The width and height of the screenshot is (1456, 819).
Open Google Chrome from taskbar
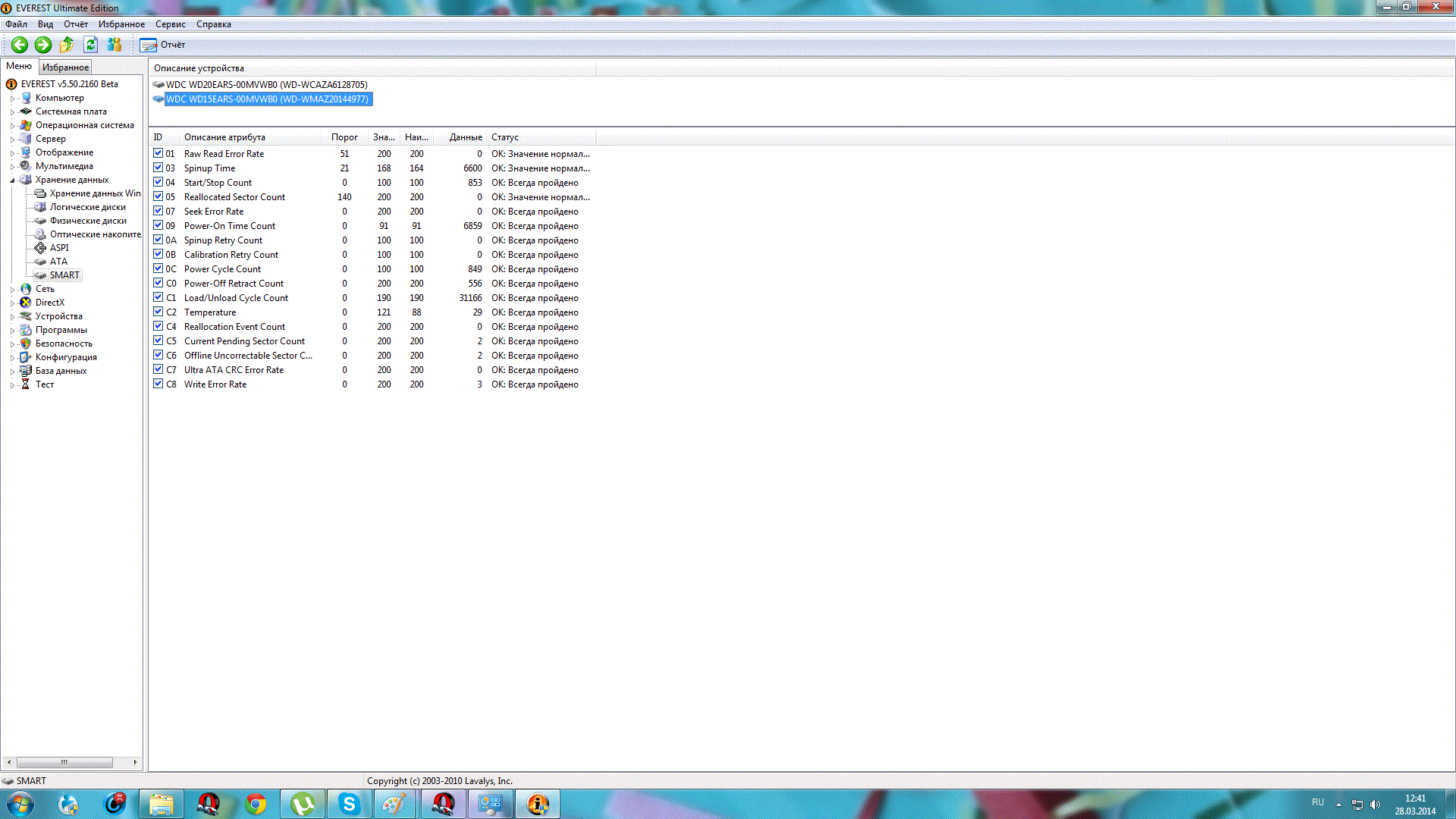(256, 804)
